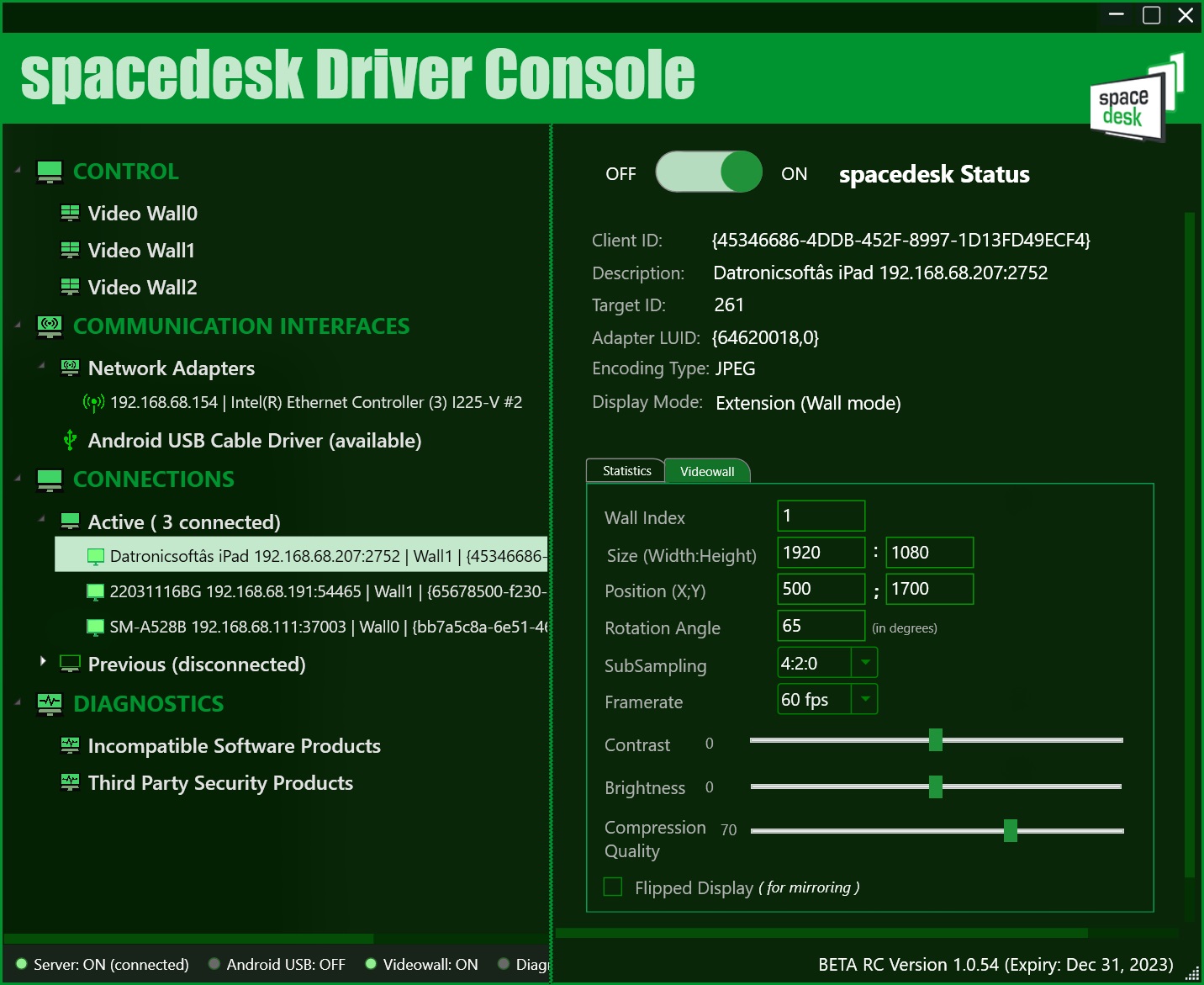The image size is (1204, 985).
Task: Adjust the Contrast slider handle
Action: pos(936,739)
